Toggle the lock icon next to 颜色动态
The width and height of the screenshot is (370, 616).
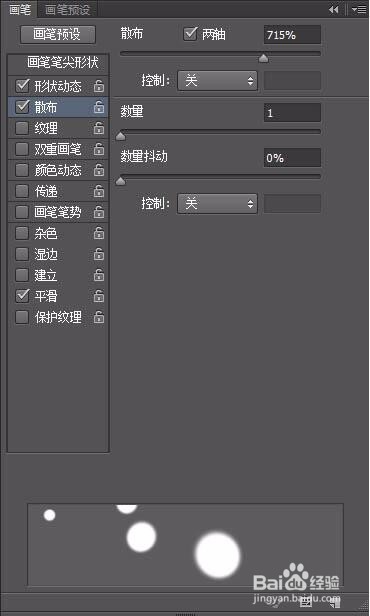[99, 170]
